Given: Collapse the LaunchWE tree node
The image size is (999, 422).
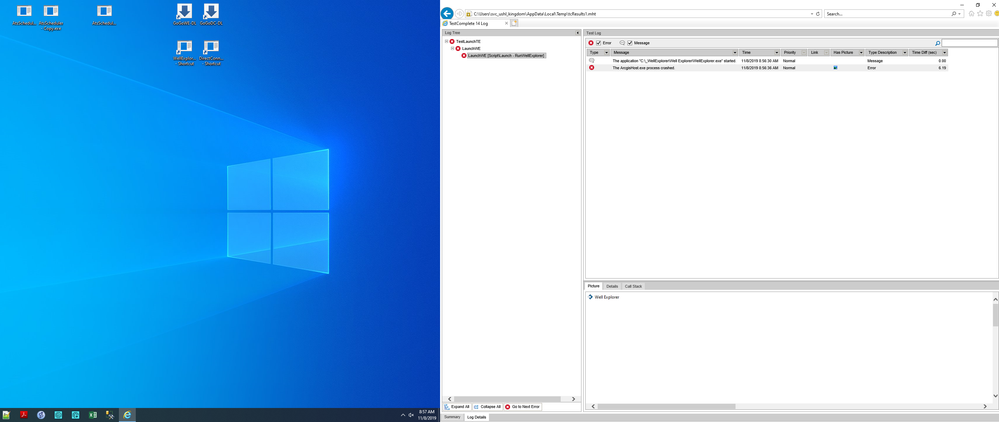Looking at the screenshot, I should [453, 48].
